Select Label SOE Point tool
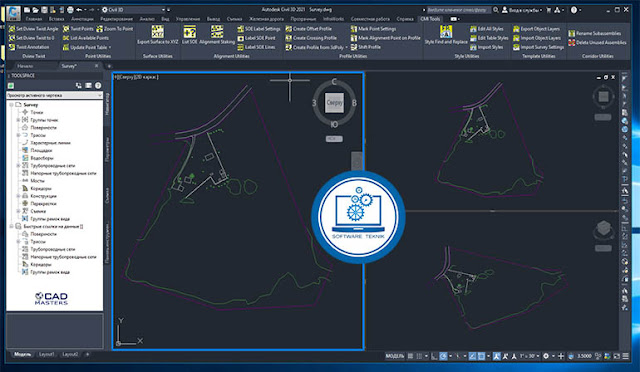Image resolution: width=640 pixels, height=372 pixels. coord(256,38)
